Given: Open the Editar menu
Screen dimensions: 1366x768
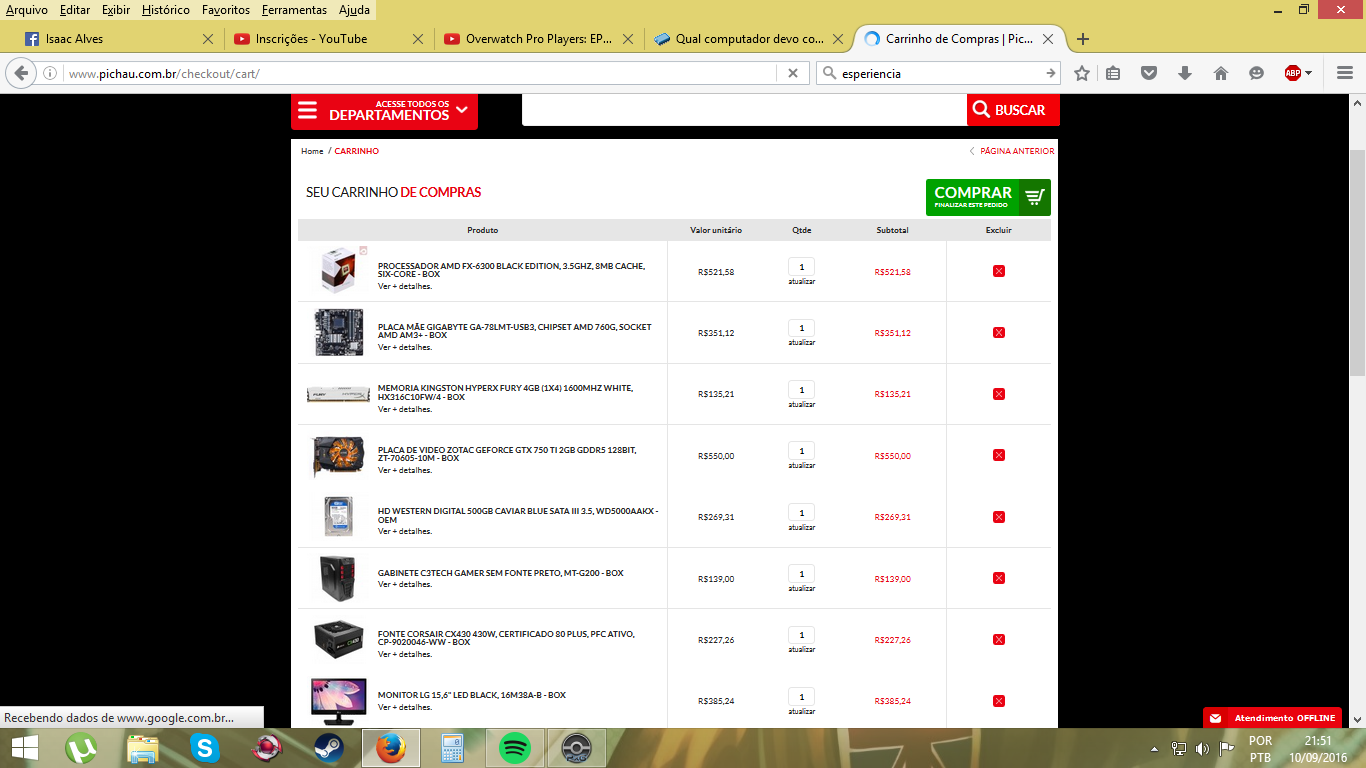Looking at the screenshot, I should [75, 10].
